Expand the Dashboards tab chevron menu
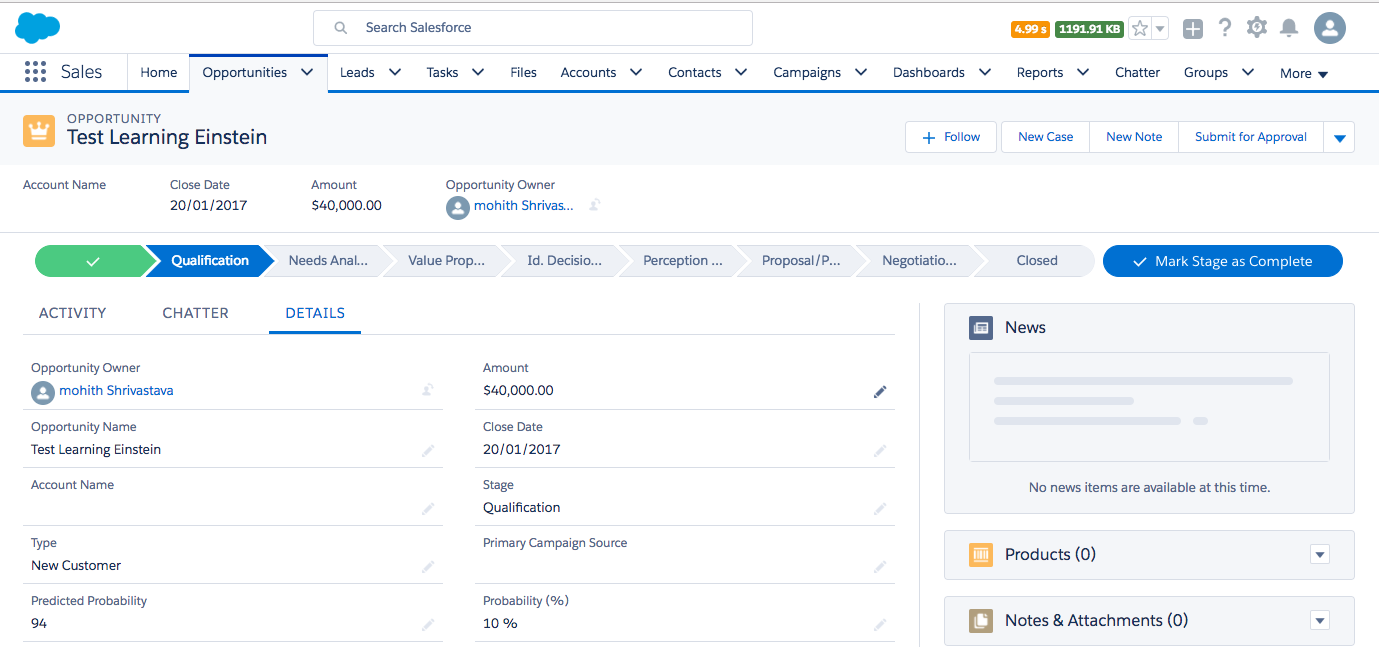This screenshot has width=1379, height=647. [x=985, y=72]
